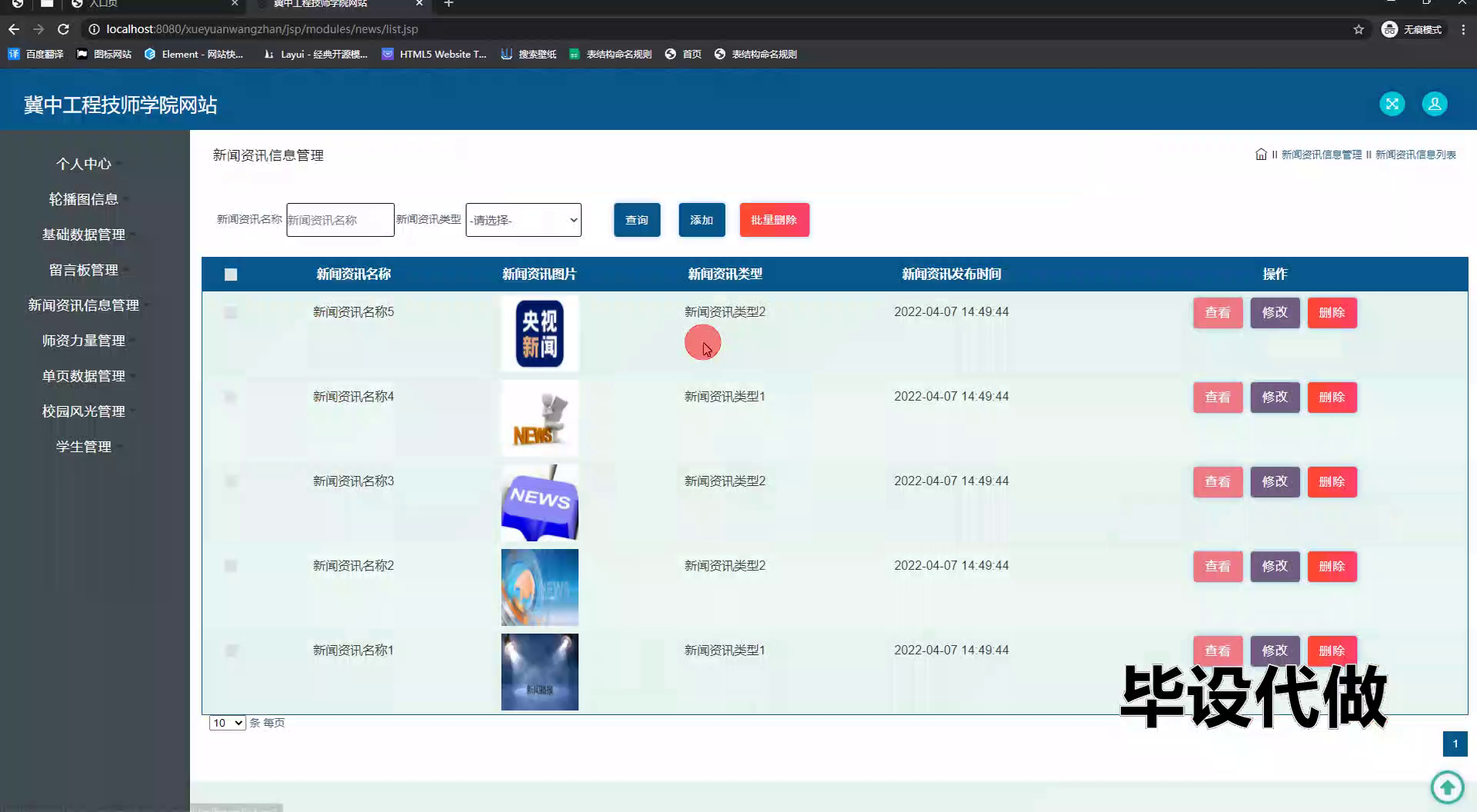Image resolution: width=1477 pixels, height=812 pixels.
Task: Open the Element 网站快 bookmark
Action: coord(194,54)
